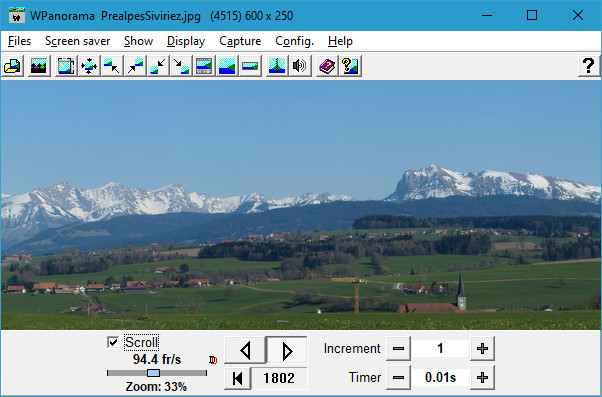Screen dimensions: 602x397
Task: Click the Timer value field showing 0.01s
Action: coord(440,377)
